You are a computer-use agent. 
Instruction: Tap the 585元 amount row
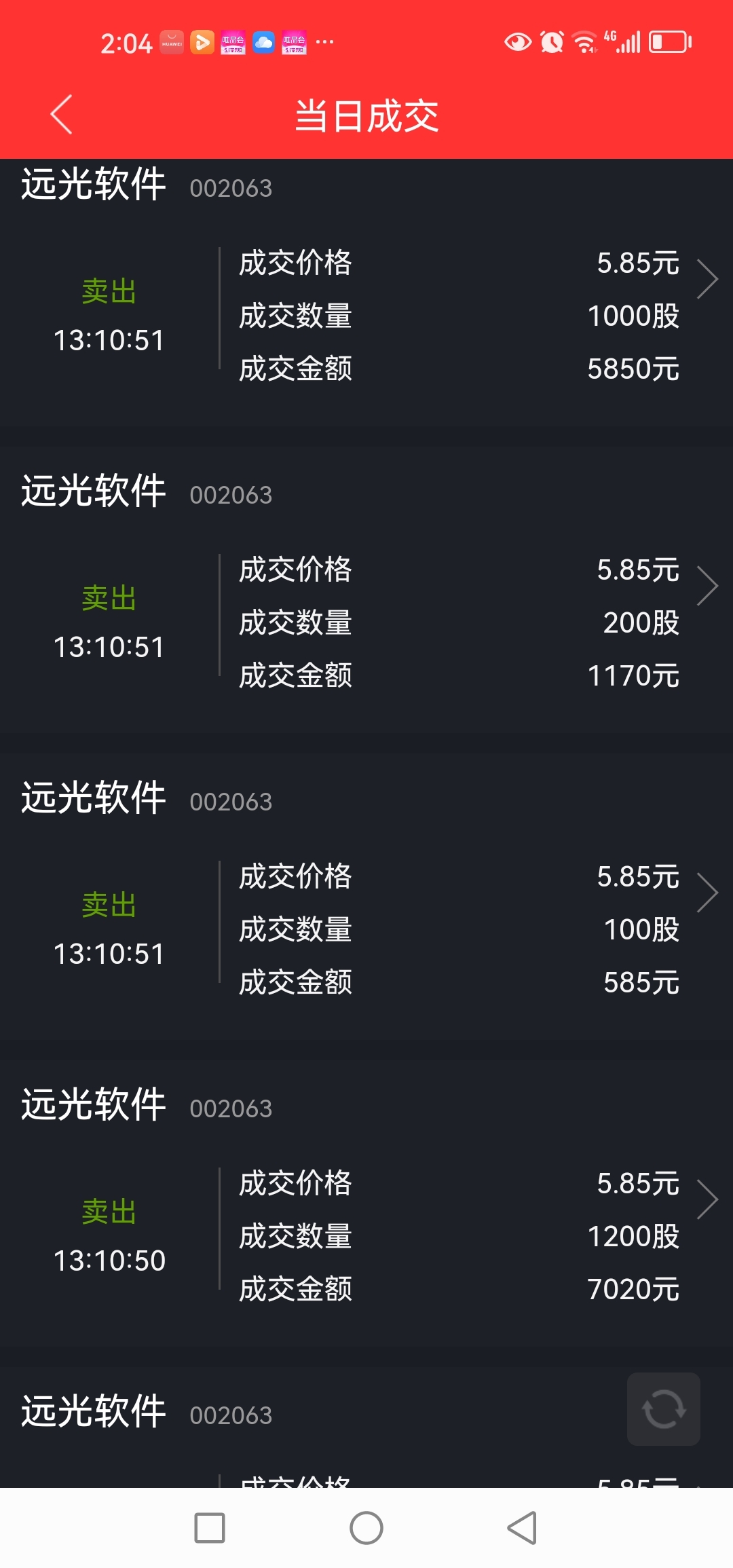459,982
